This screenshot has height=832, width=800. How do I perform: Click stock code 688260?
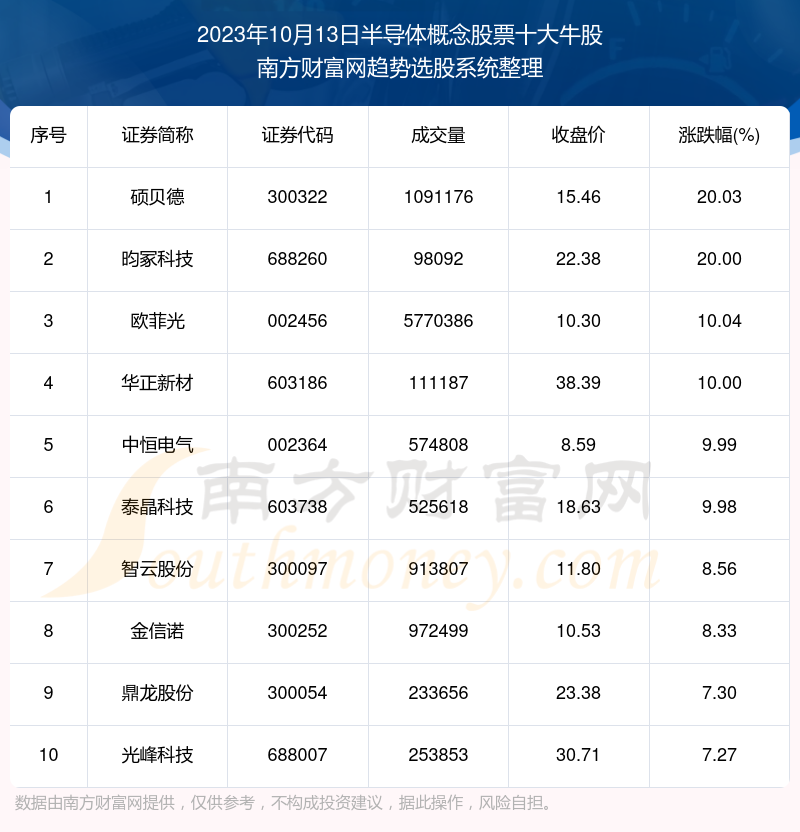click(x=298, y=259)
